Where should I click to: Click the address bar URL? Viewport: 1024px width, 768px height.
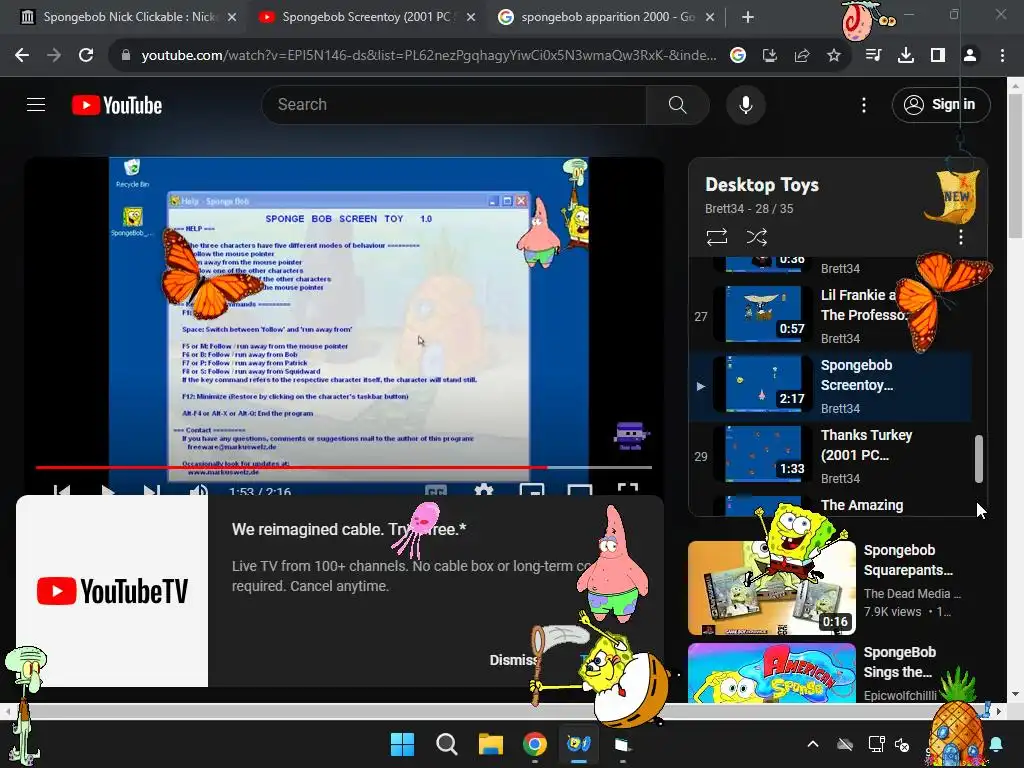tap(428, 56)
